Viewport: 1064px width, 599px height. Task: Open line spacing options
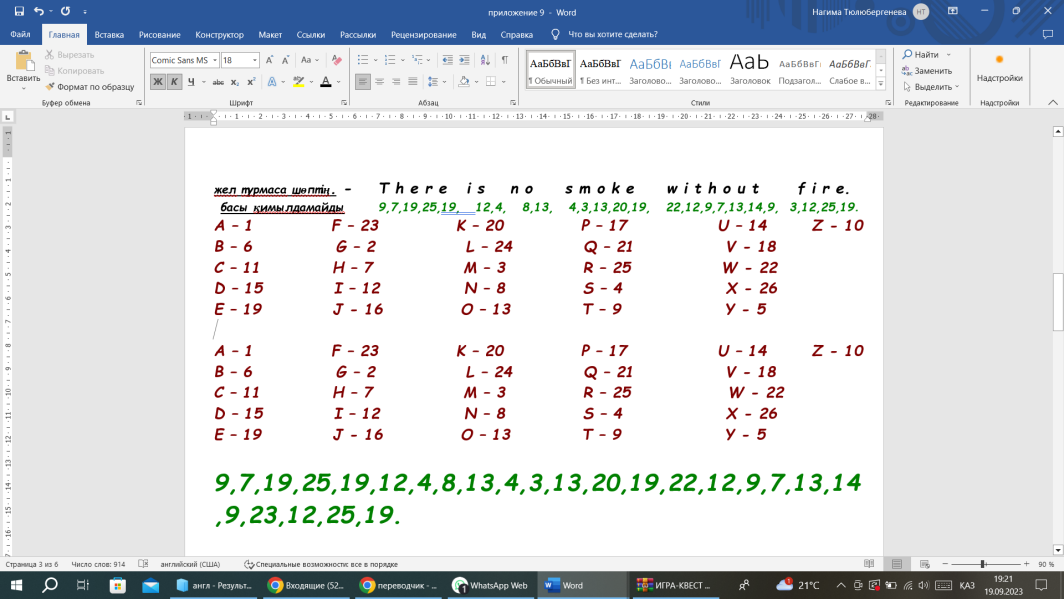point(436,81)
